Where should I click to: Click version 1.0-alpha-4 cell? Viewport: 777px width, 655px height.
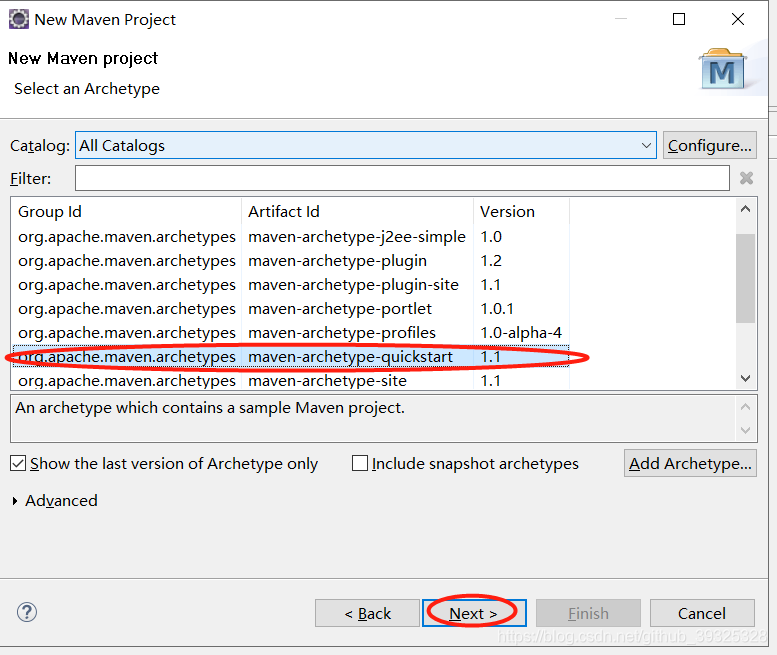tap(521, 332)
